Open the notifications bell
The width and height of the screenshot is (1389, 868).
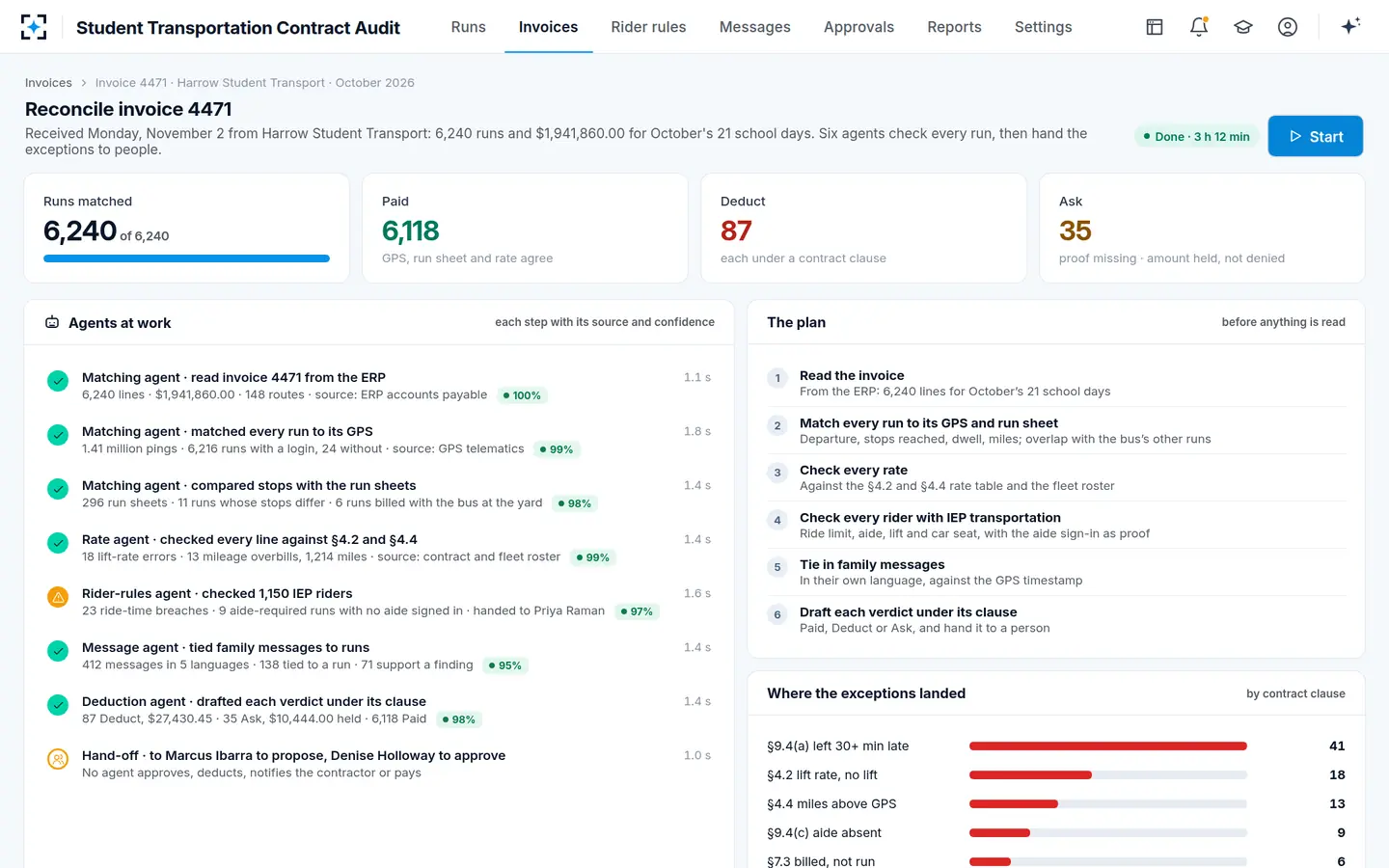pos(1199,27)
